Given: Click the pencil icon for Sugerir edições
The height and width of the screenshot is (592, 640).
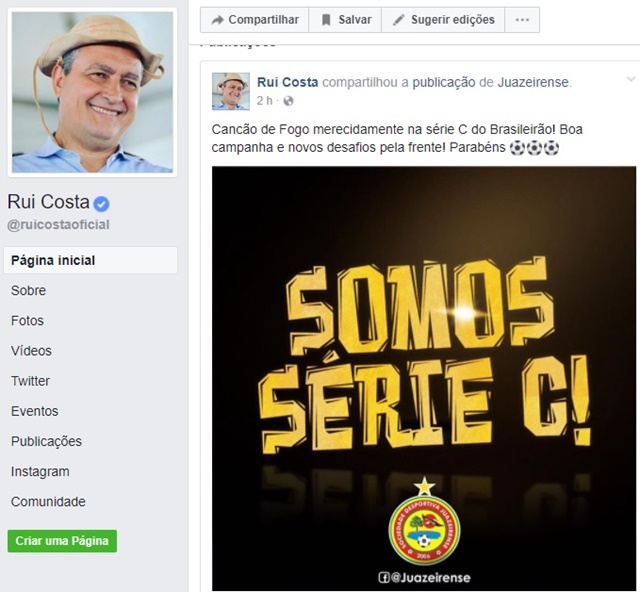Looking at the screenshot, I should click(x=398, y=20).
